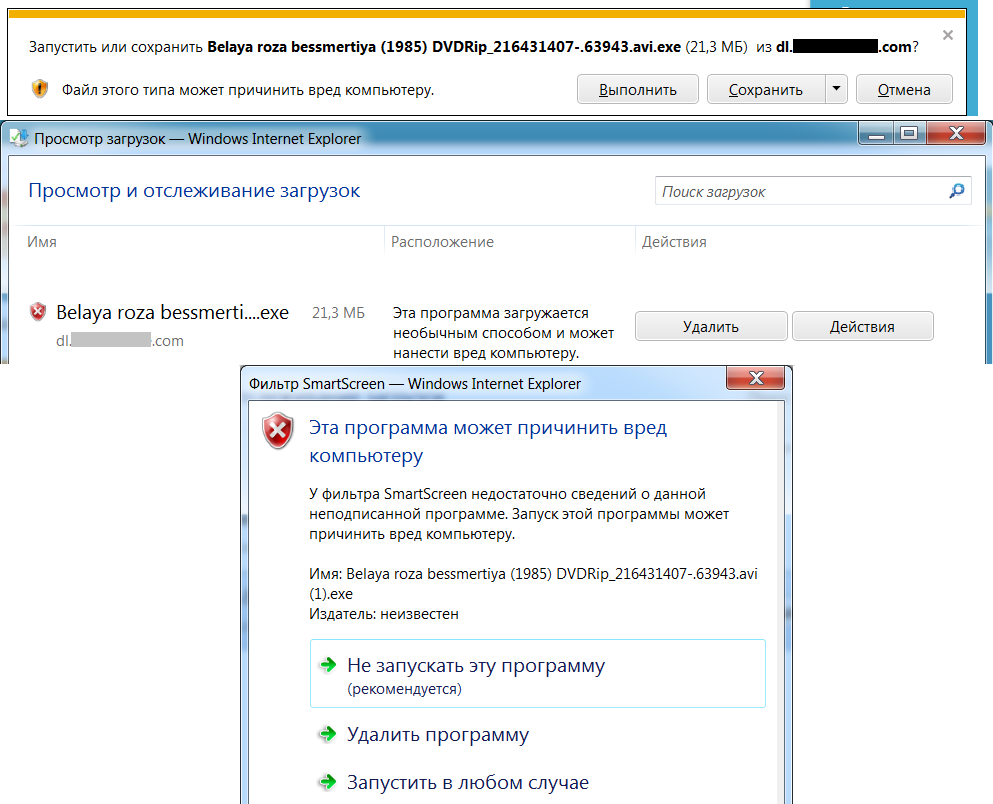Click the yellow shield warning icon
The height and width of the screenshot is (804, 993).
40,89
